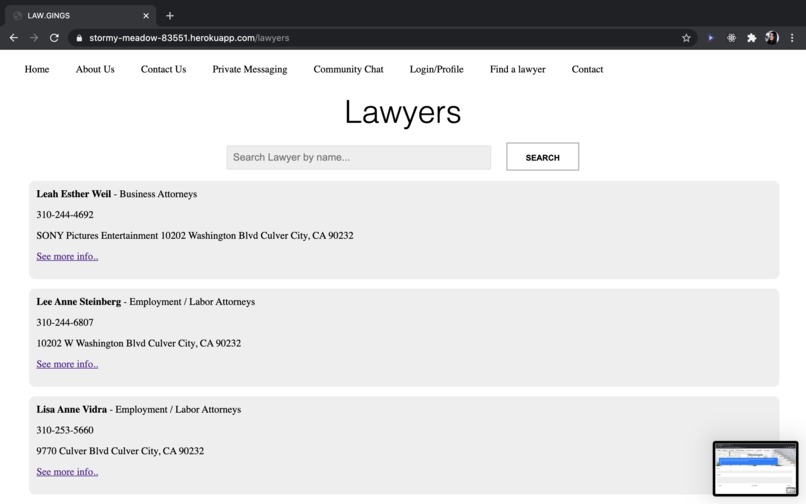This screenshot has height=504, width=806.
Task: Click the name Lisa Anne Vidra
Action: tap(71, 409)
